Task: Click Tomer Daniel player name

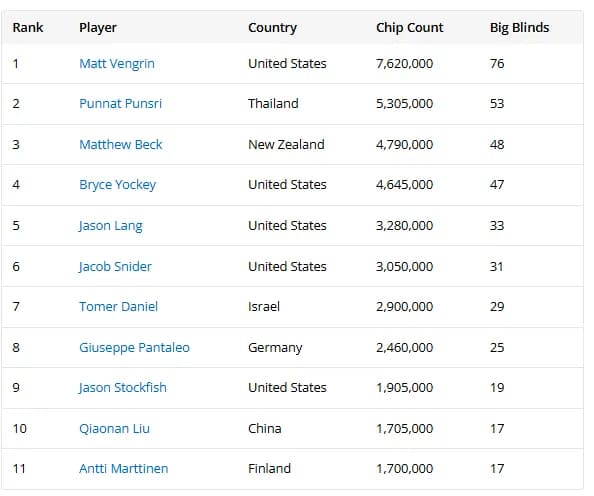Action: click(x=118, y=307)
